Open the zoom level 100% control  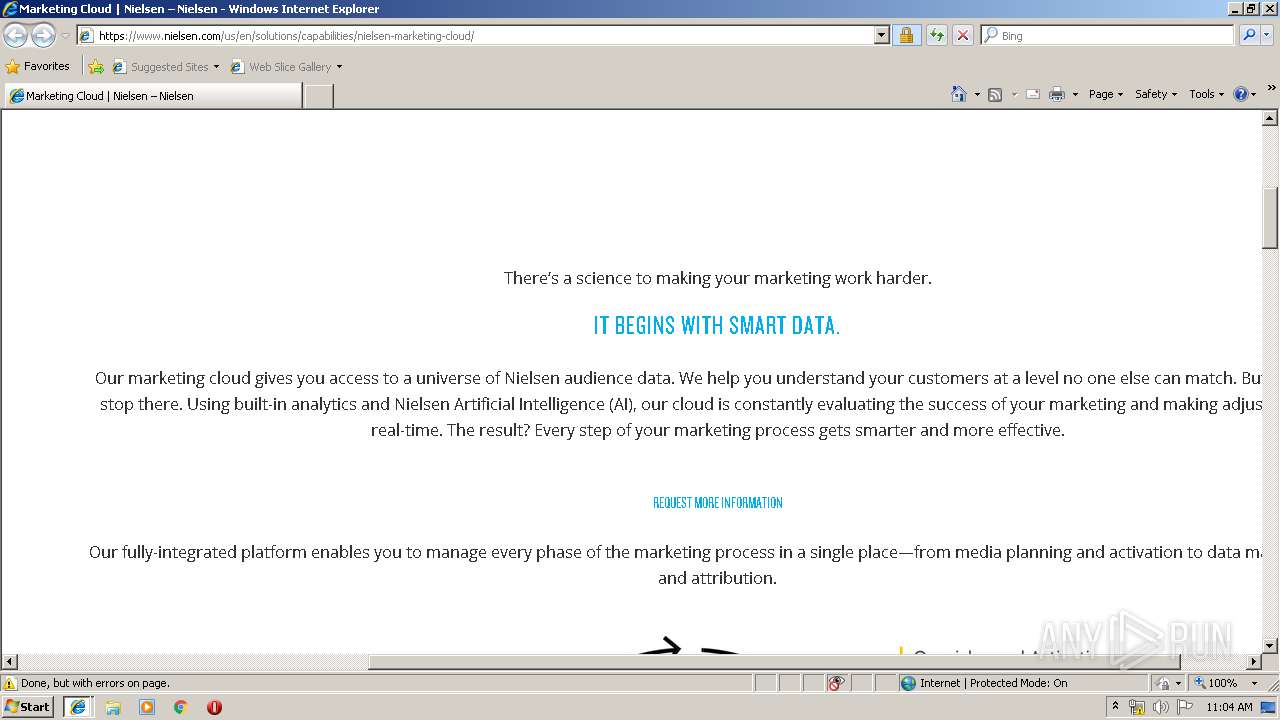click(1215, 683)
